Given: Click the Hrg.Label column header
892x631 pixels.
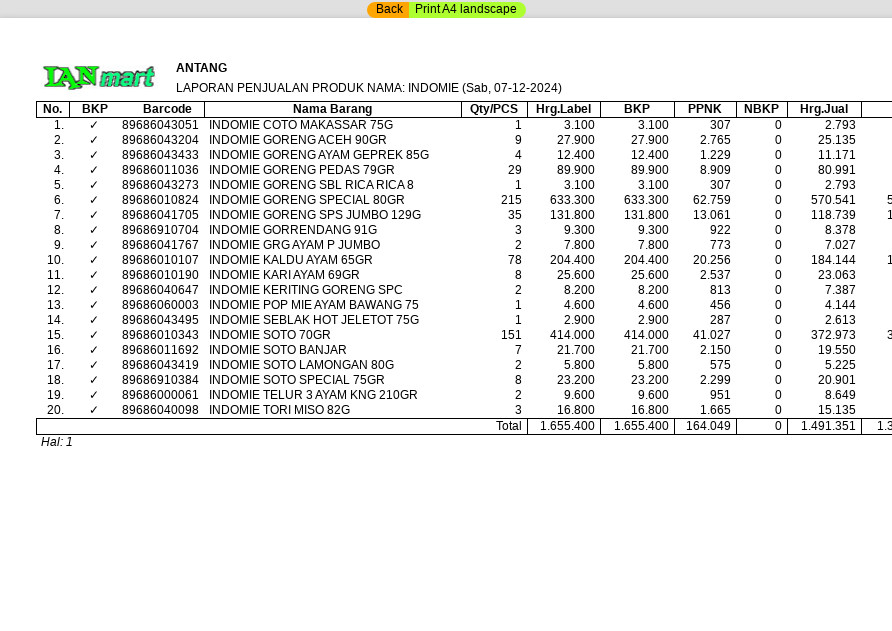Looking at the screenshot, I should [563, 109].
